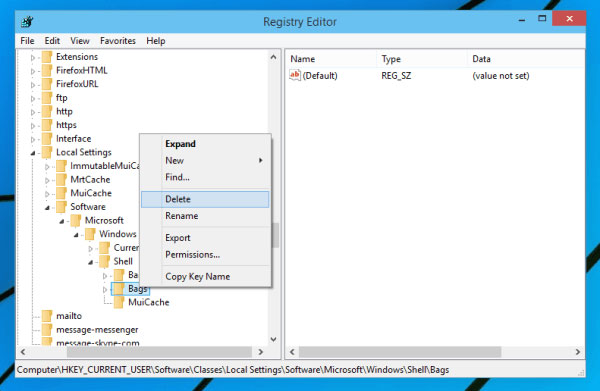Click the mailto folder icon
The height and width of the screenshot is (391, 600).
coord(47,316)
